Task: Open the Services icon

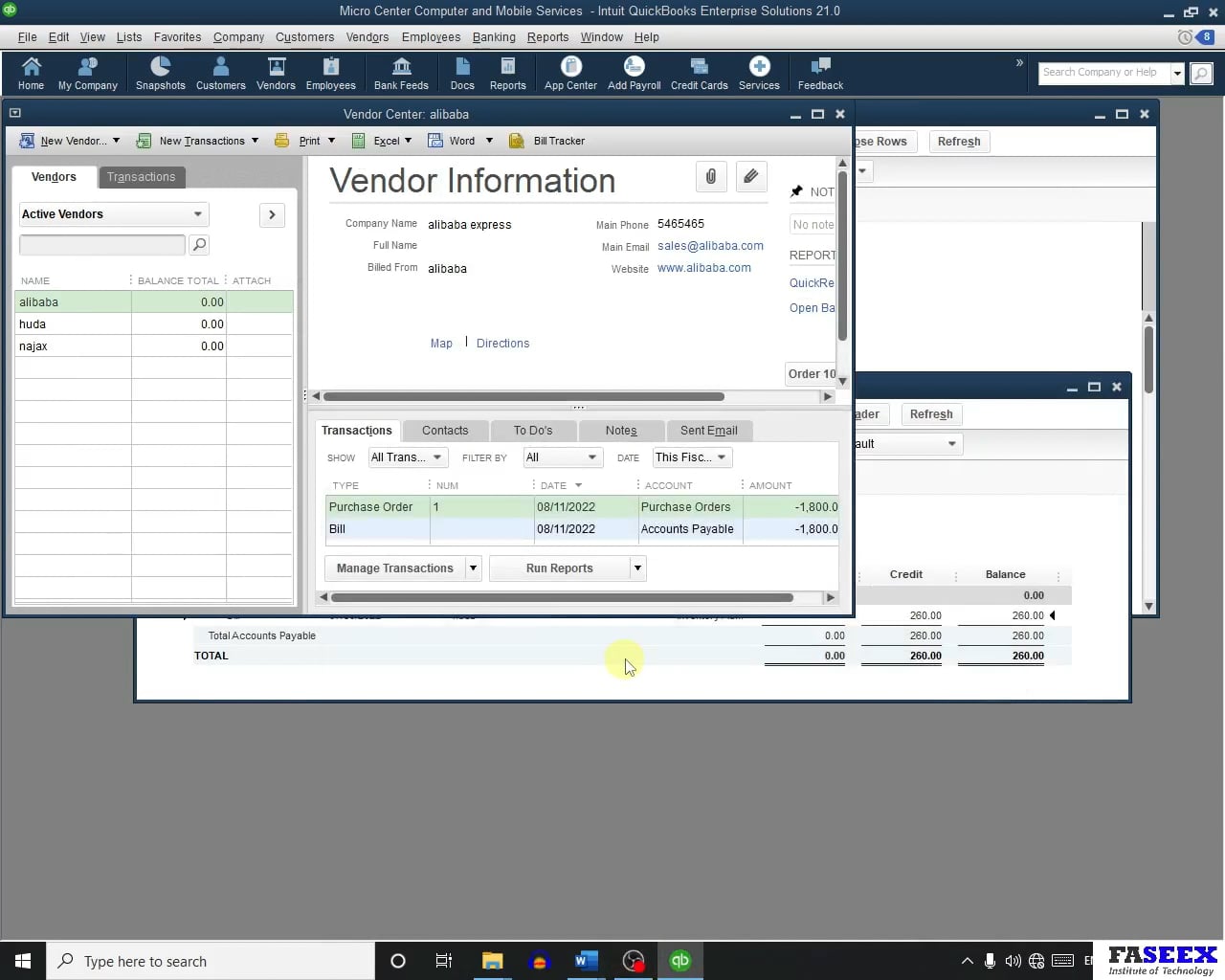Action: (x=759, y=74)
